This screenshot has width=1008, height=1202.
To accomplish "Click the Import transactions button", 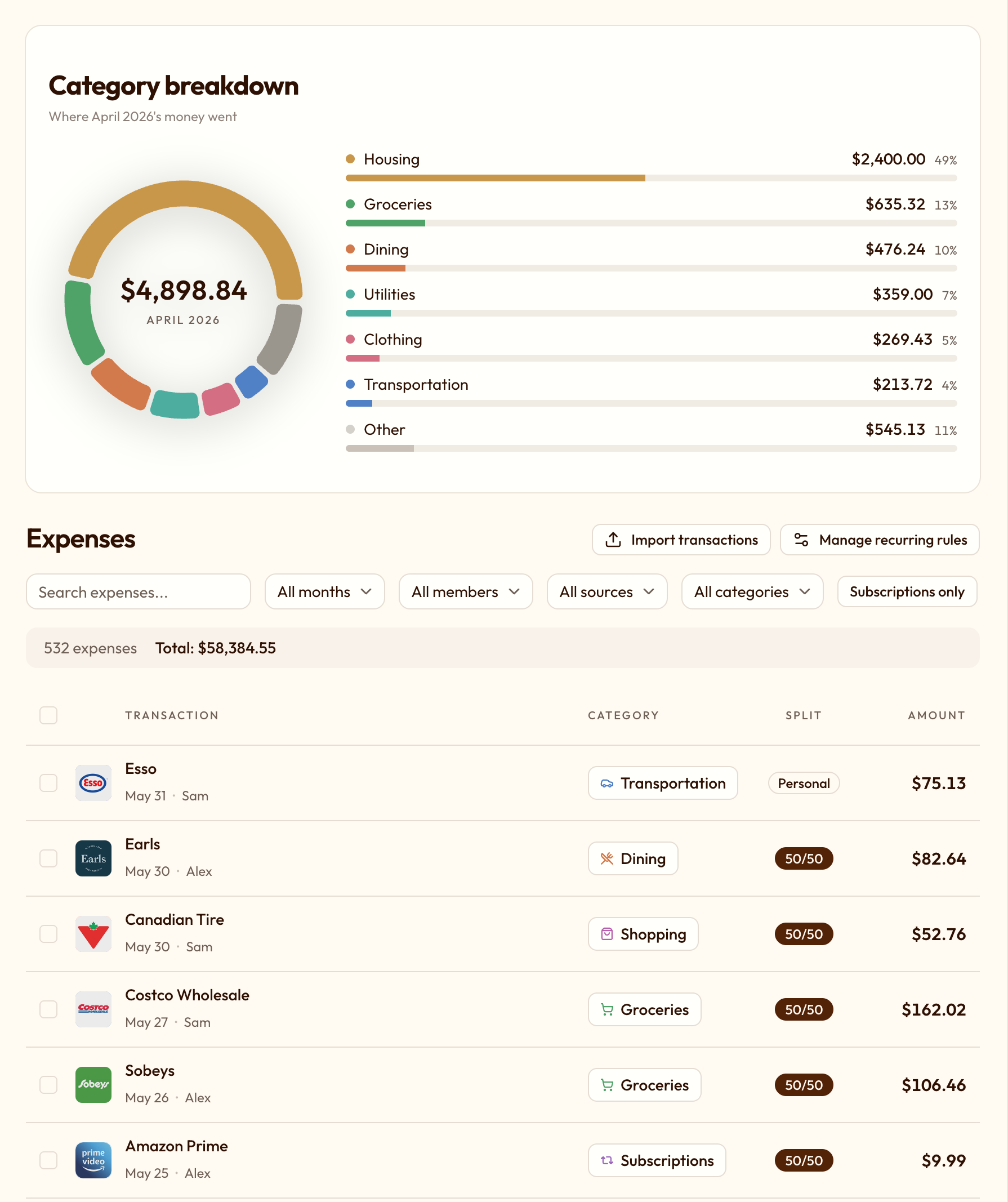I will (x=682, y=540).
